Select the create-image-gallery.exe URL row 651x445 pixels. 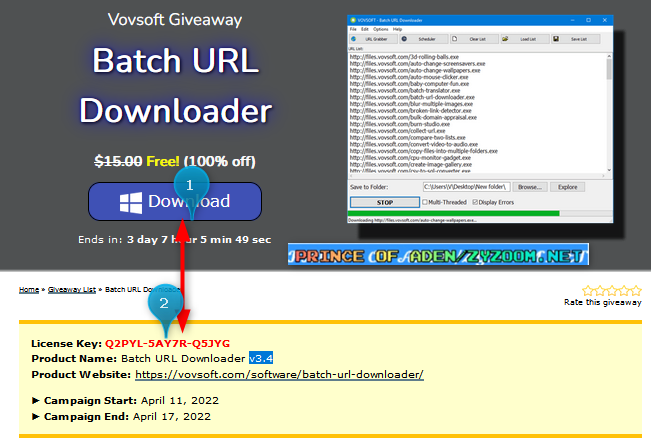411,164
